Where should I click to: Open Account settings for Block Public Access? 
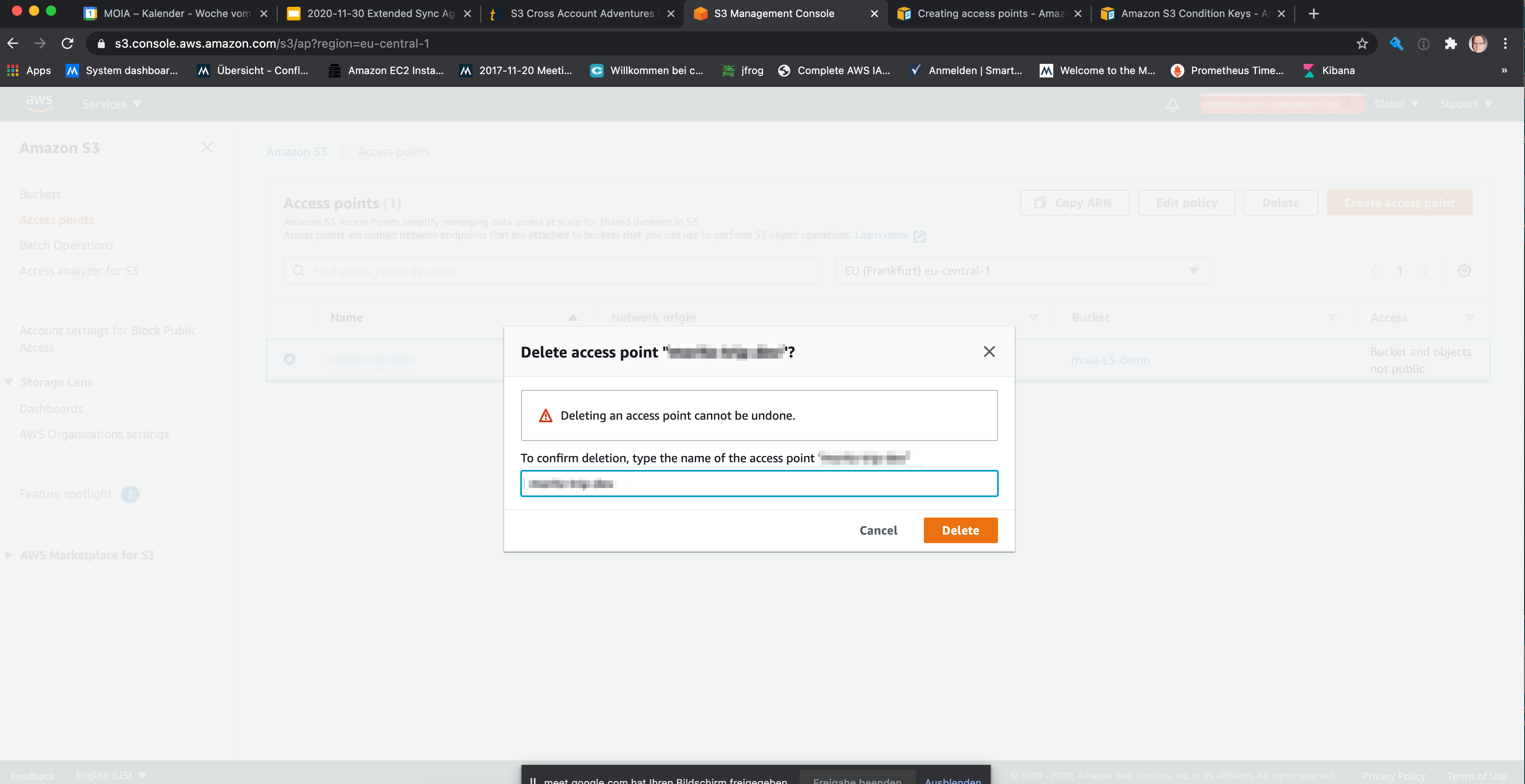coord(108,338)
